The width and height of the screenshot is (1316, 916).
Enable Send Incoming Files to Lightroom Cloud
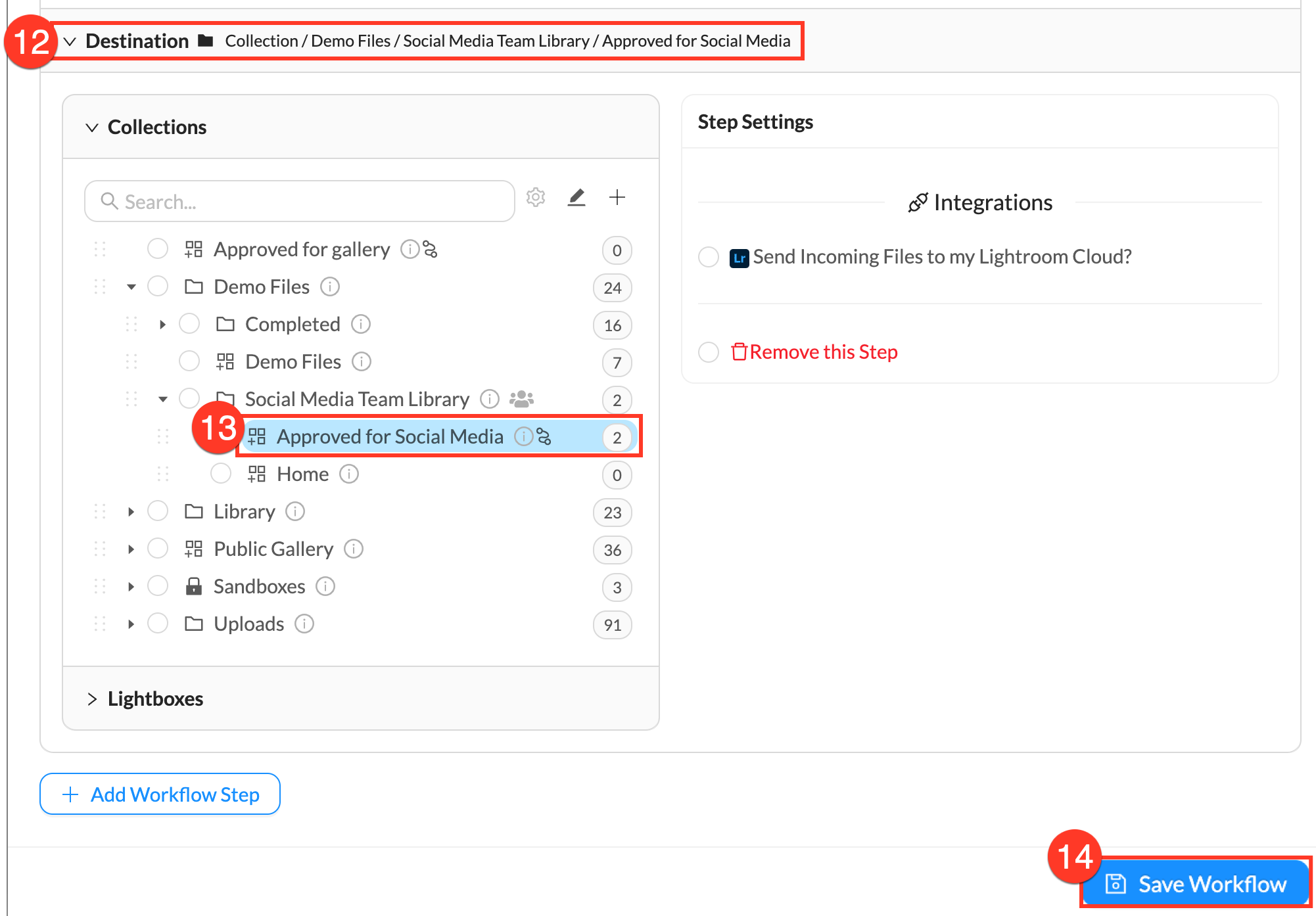pos(708,257)
